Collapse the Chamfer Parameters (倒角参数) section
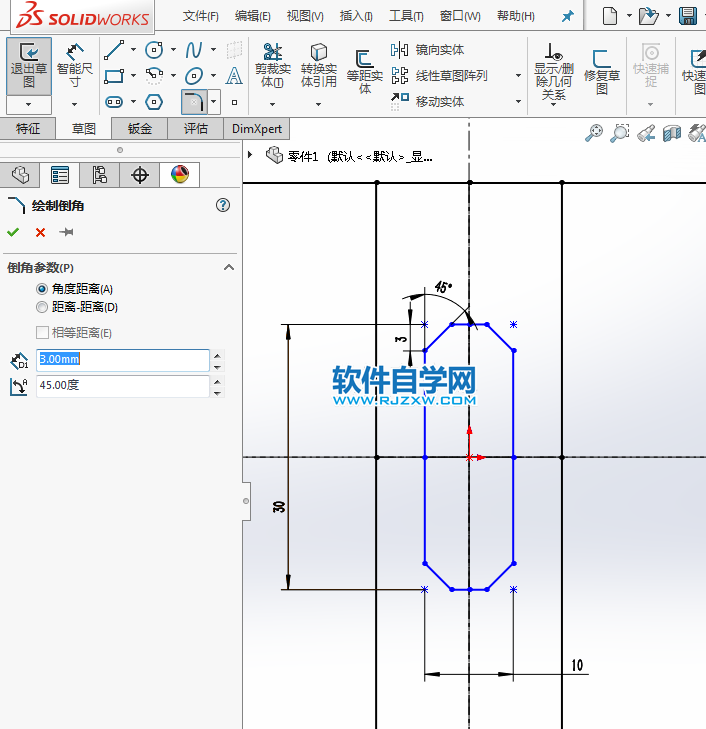Screen dimensions: 706x729 tap(229, 267)
